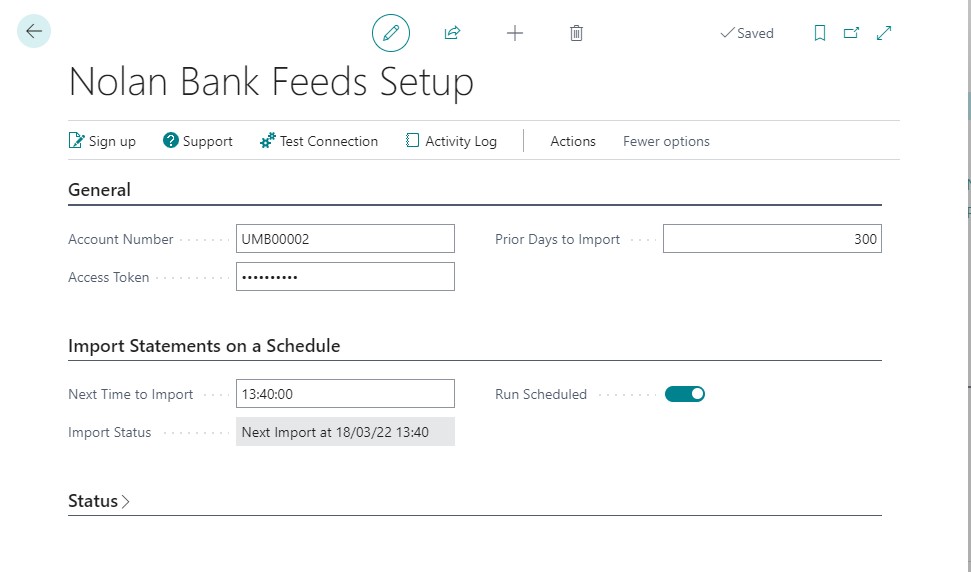This screenshot has width=971, height=572.
Task: Click the pencil edit icon
Action: click(x=391, y=33)
